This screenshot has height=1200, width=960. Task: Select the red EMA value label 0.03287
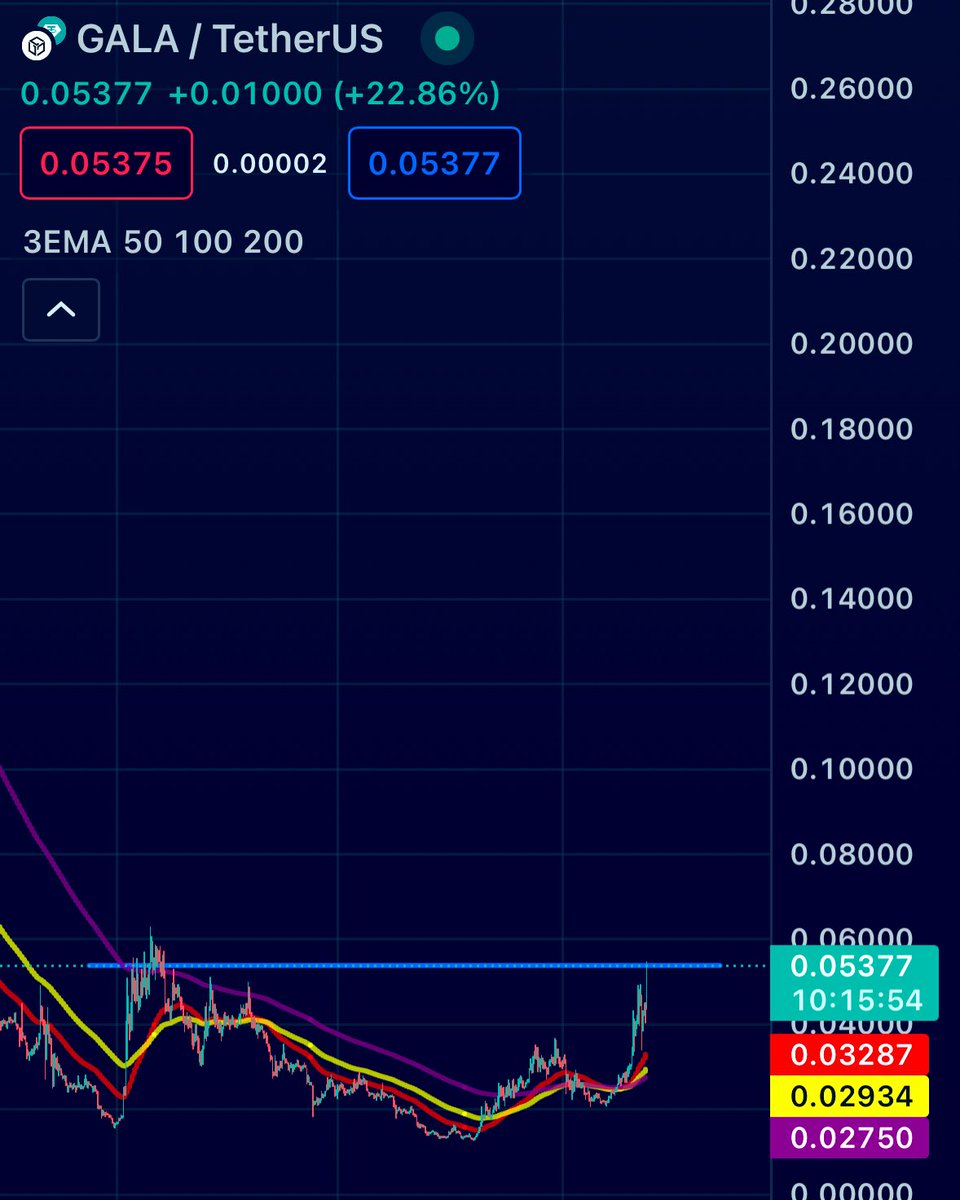pyautogui.click(x=851, y=1054)
